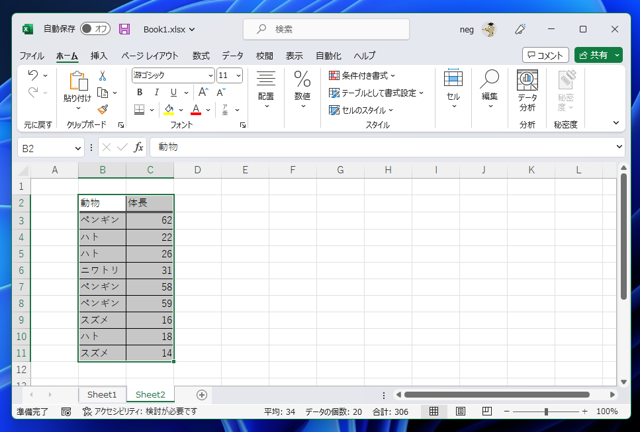This screenshot has height=432, width=640.
Task: Open the font name dropdown
Action: 210,76
